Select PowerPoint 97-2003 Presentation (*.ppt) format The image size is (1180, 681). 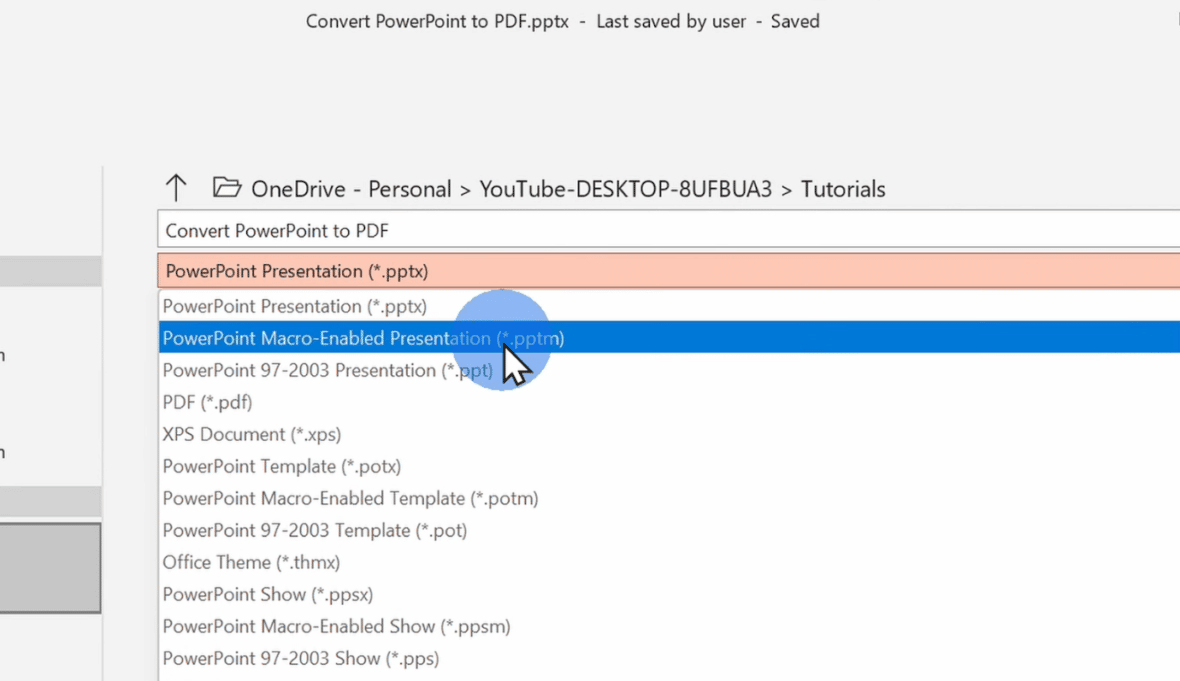click(x=327, y=370)
